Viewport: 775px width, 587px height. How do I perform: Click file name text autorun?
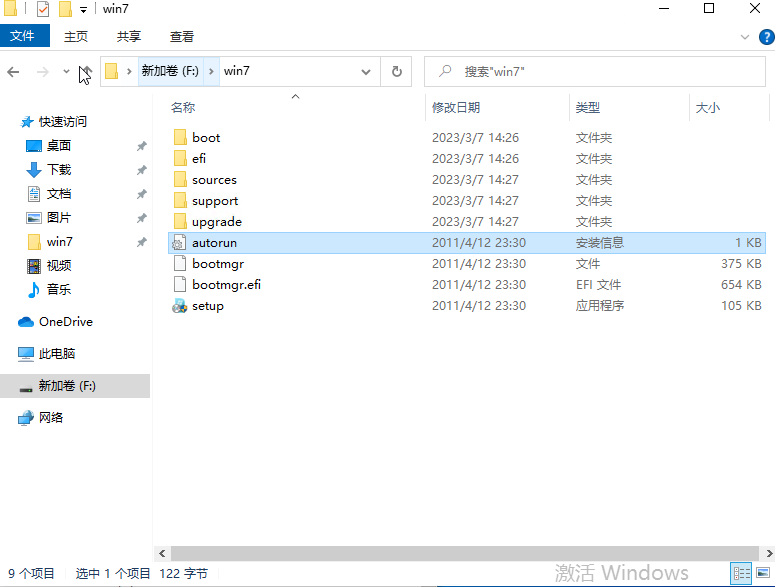pyautogui.click(x=215, y=243)
